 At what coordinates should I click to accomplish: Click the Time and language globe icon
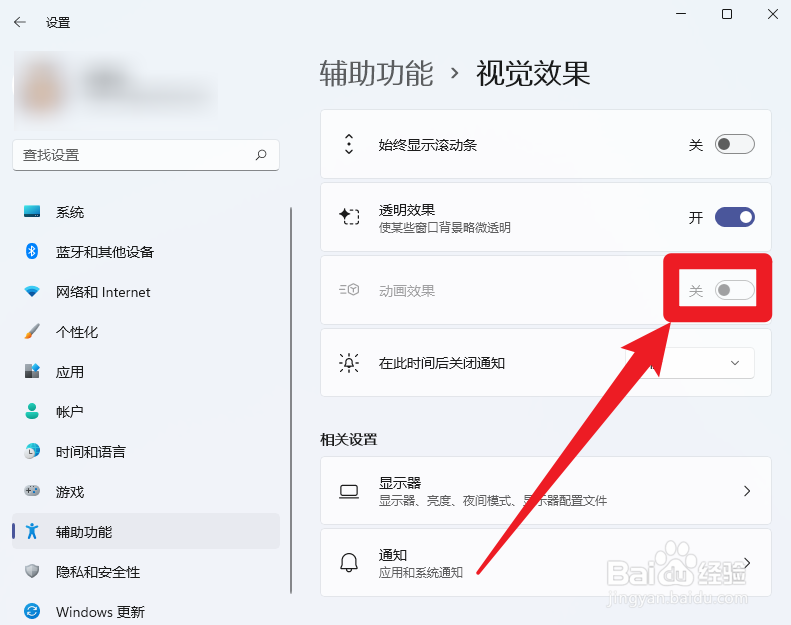[32, 451]
